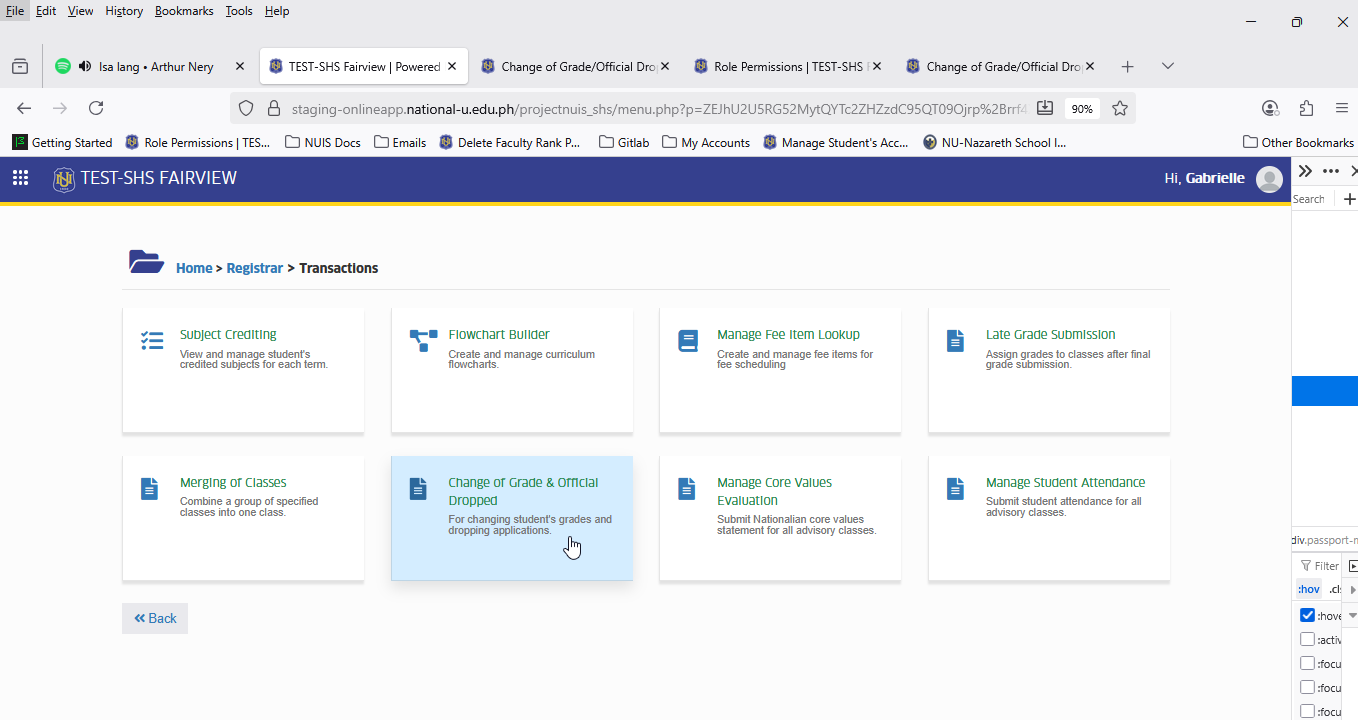
Task: Click the 90% zoom level indicator
Action: tap(1081, 108)
